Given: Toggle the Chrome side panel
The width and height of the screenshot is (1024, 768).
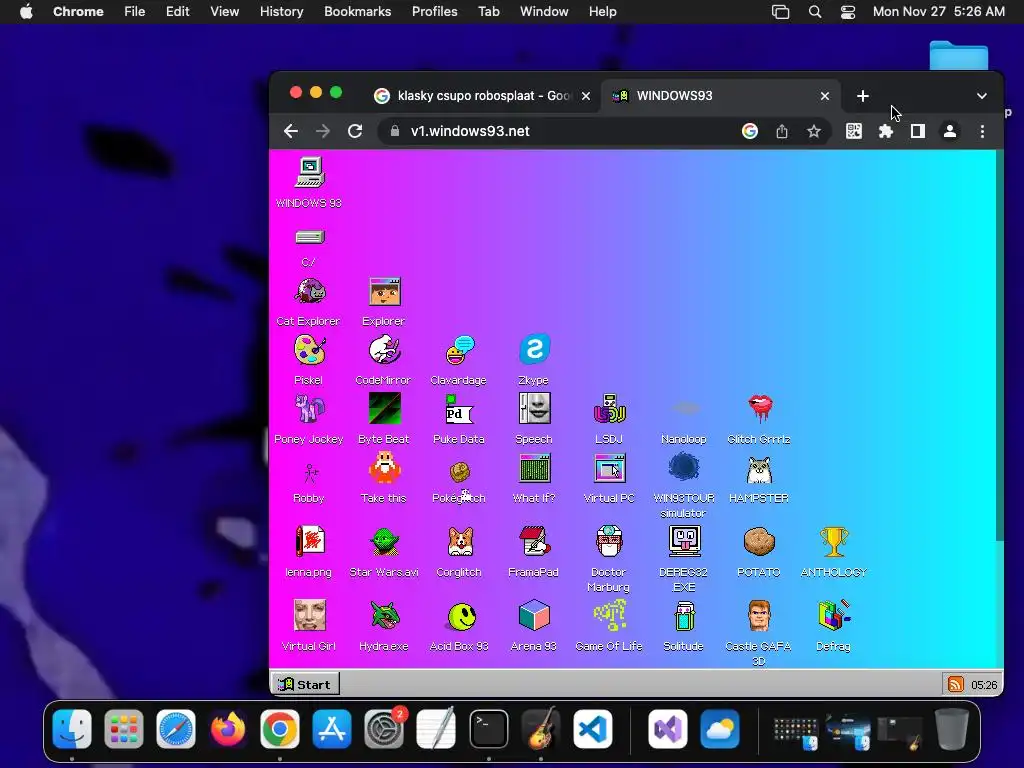Looking at the screenshot, I should [x=918, y=131].
